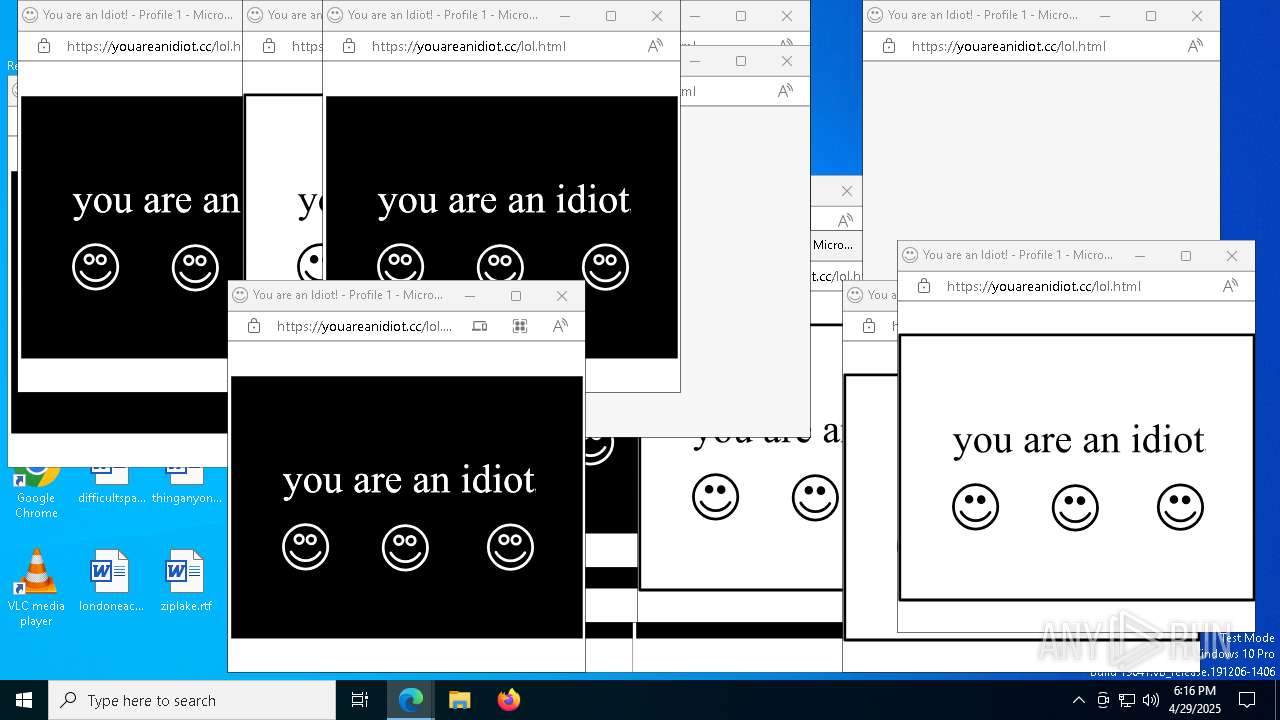Maximize the front-center black window

[516, 295]
